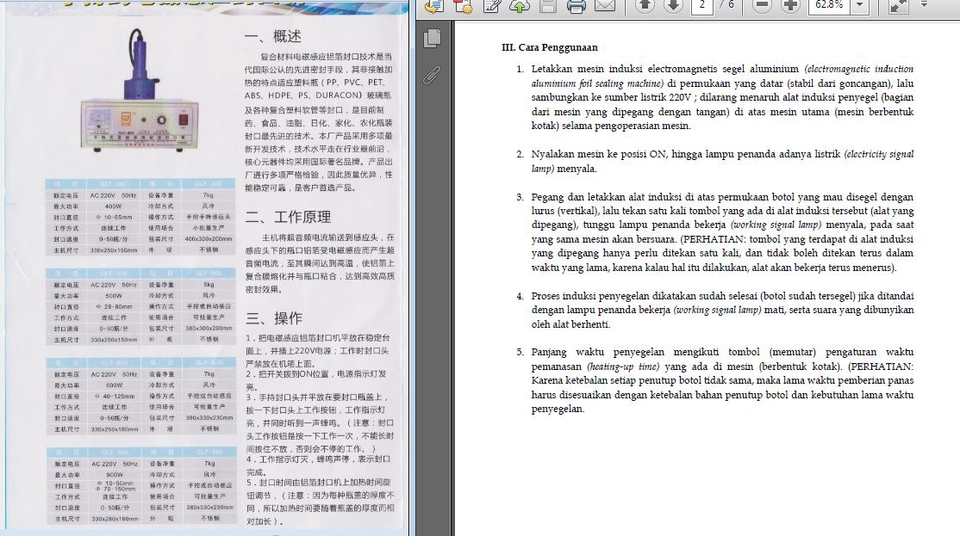Open the zoom level dropdown arrow

[860, 6]
